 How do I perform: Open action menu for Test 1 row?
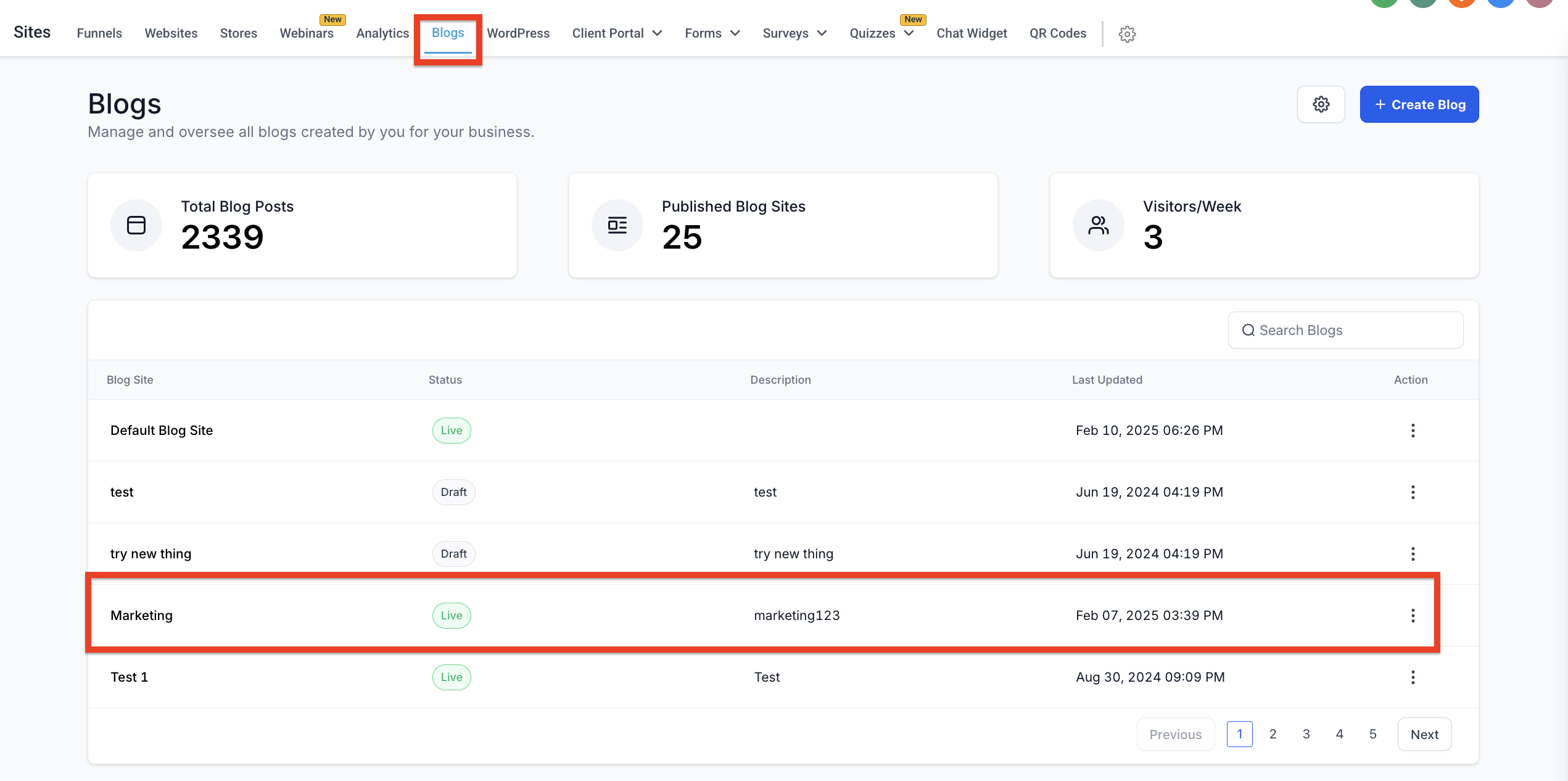[x=1413, y=677]
